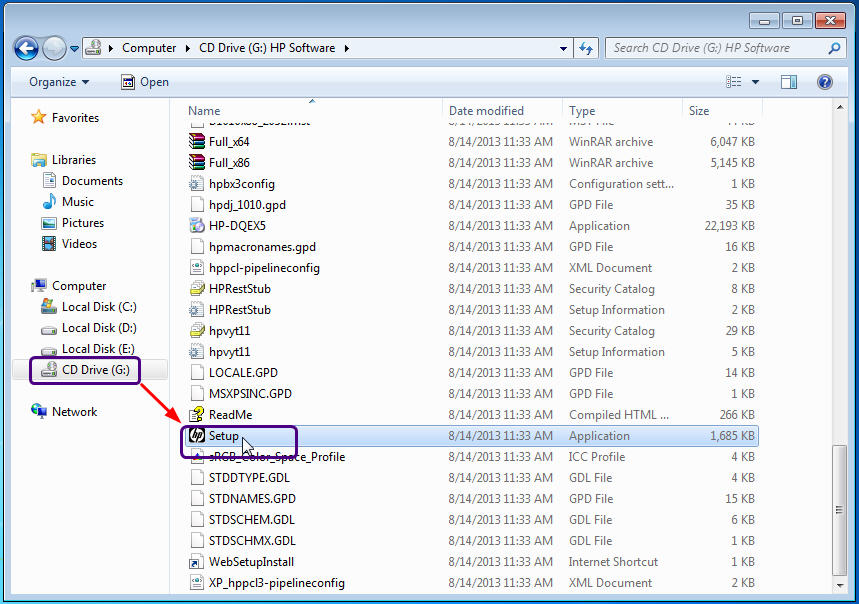Expand the view options dropdown arrow

pos(755,82)
